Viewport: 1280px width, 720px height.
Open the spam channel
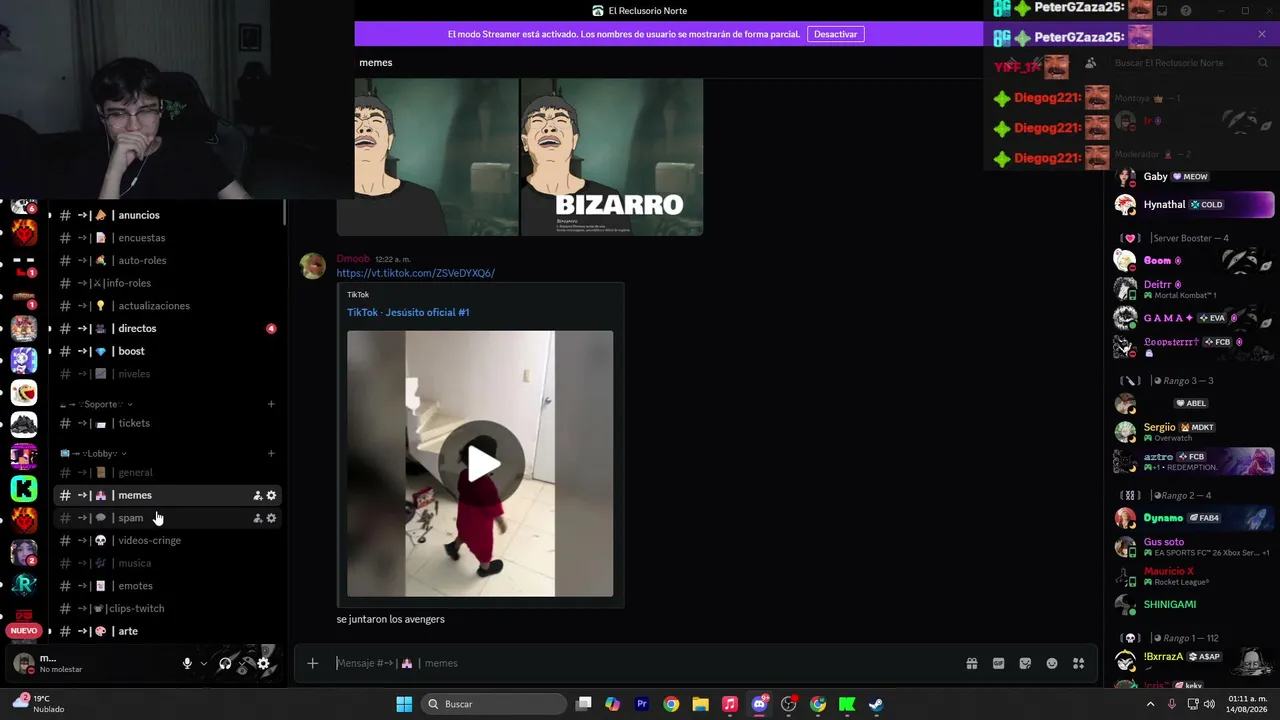click(167, 518)
